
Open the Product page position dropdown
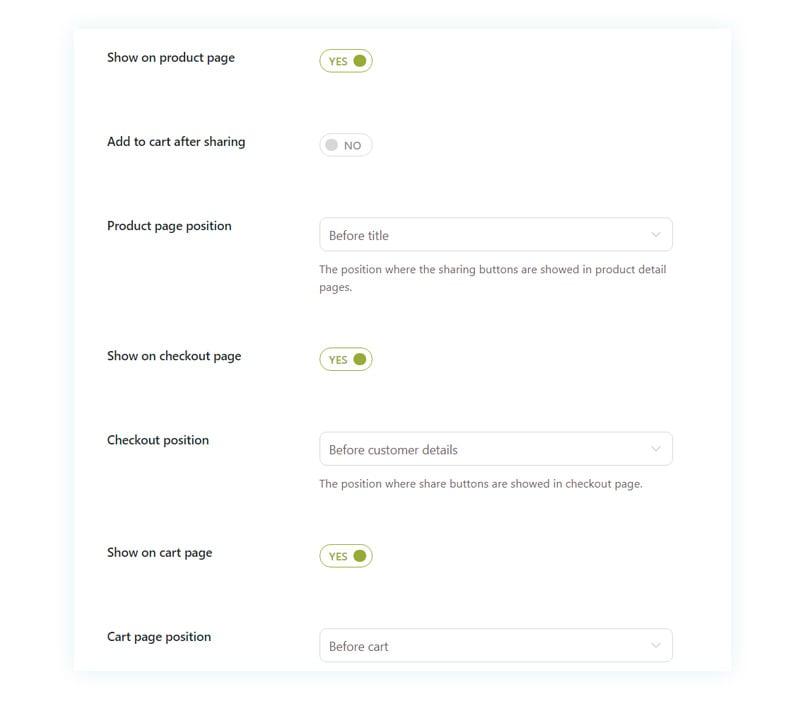496,234
